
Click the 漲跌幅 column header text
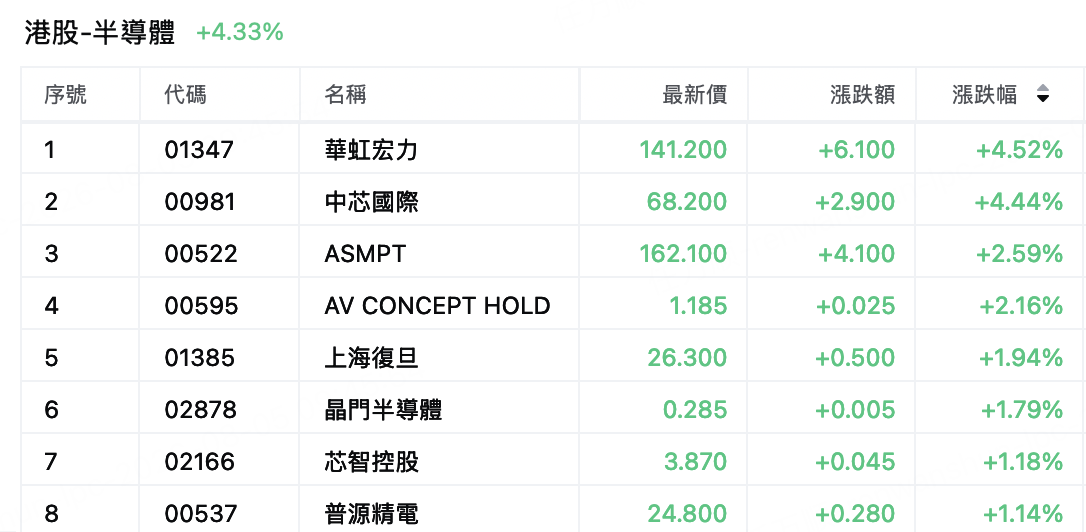click(x=984, y=94)
